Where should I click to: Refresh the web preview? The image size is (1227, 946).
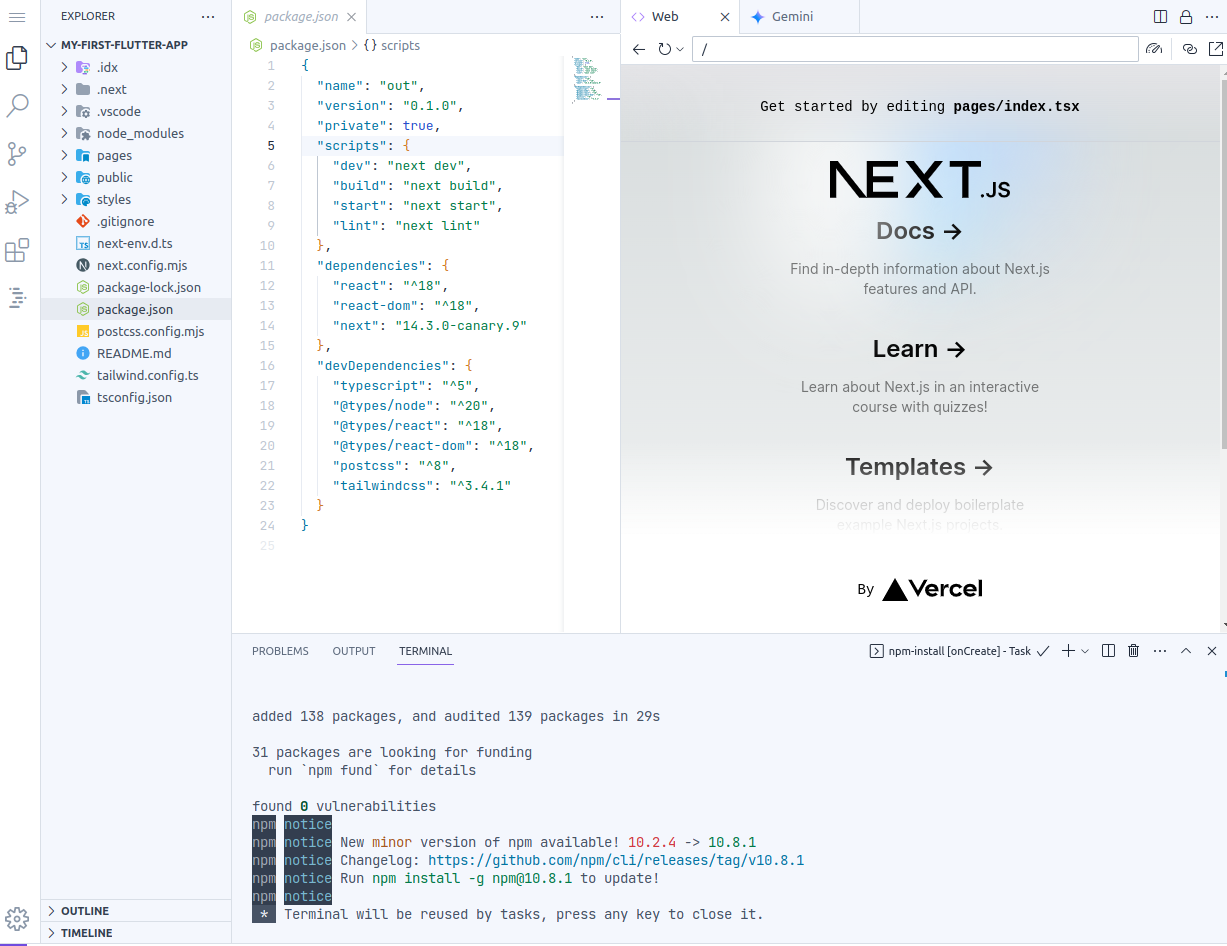[x=666, y=48]
